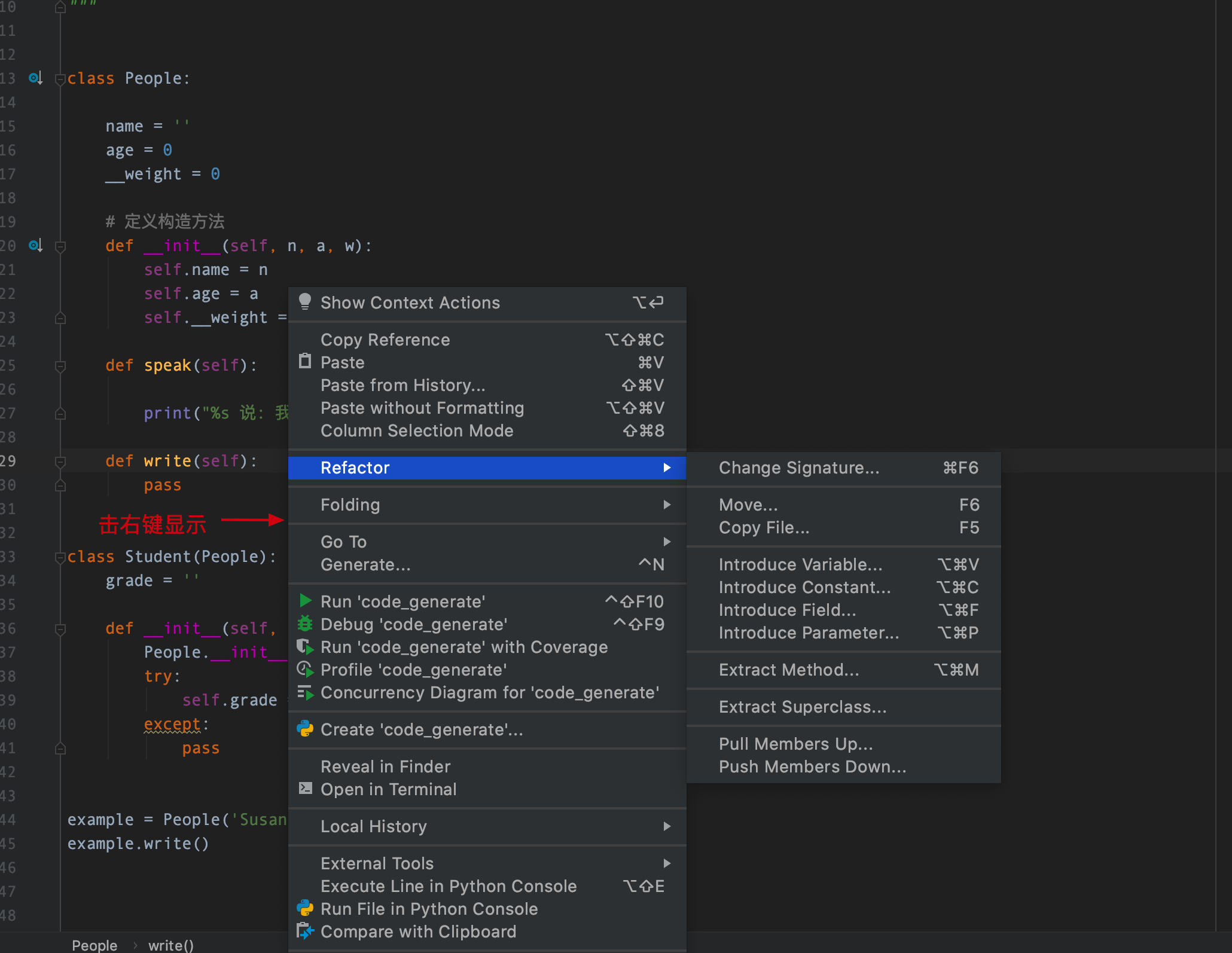Viewport: 1232px width, 953px height.
Task: Open the Go To submenu
Action: (487, 542)
